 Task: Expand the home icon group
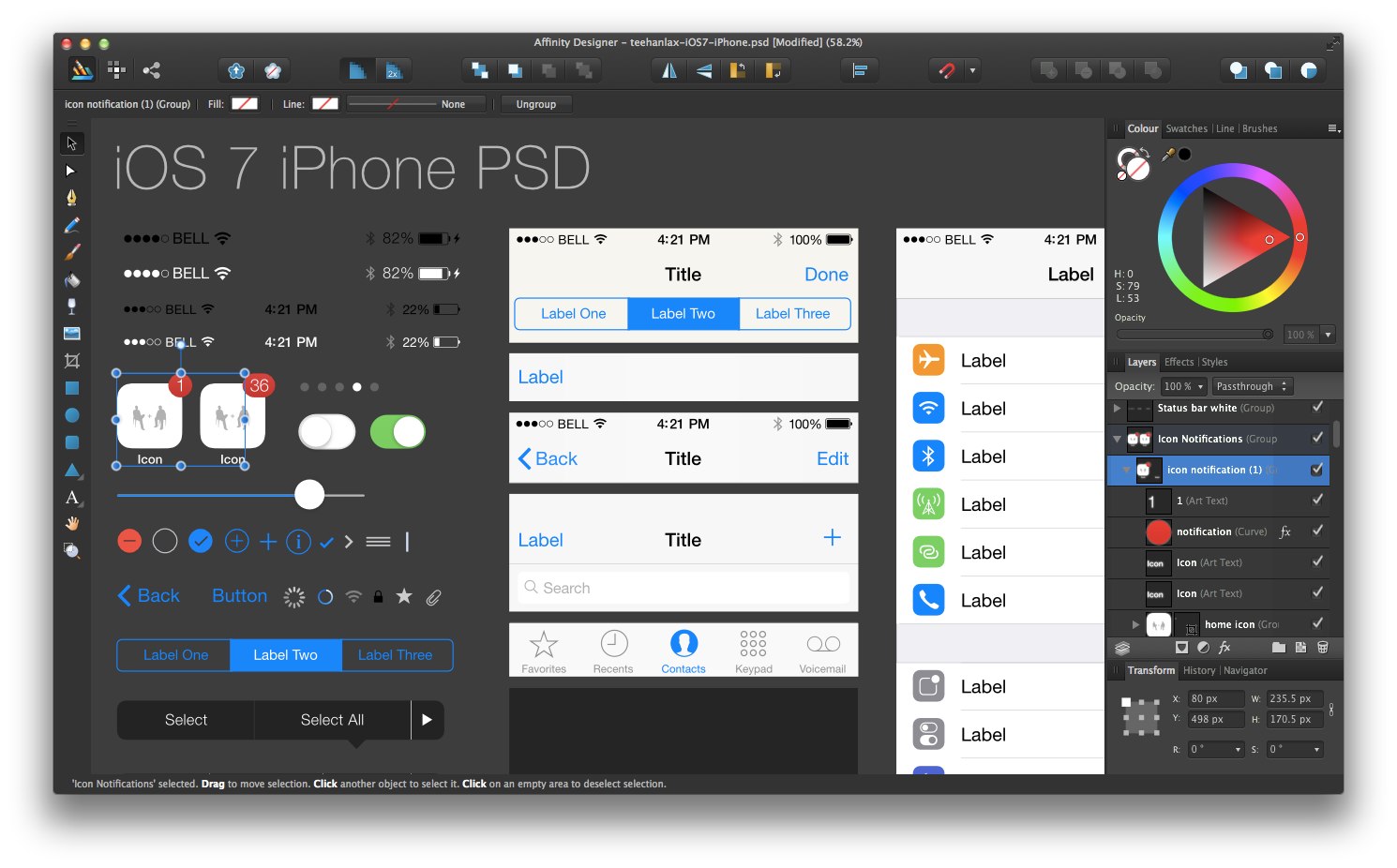click(x=1135, y=624)
